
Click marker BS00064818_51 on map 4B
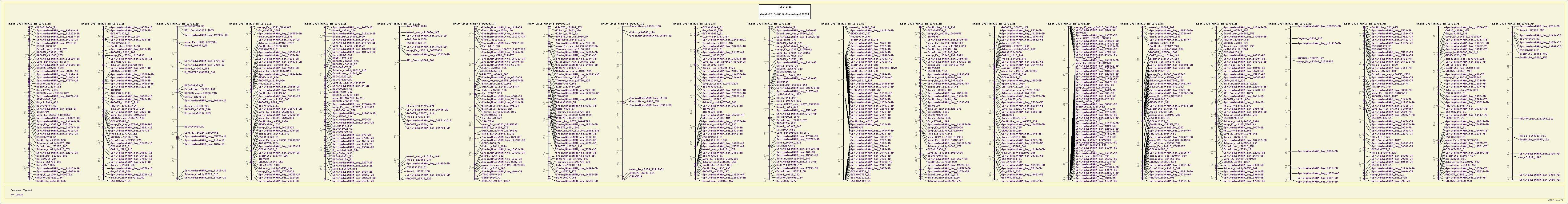tap(786, 27)
